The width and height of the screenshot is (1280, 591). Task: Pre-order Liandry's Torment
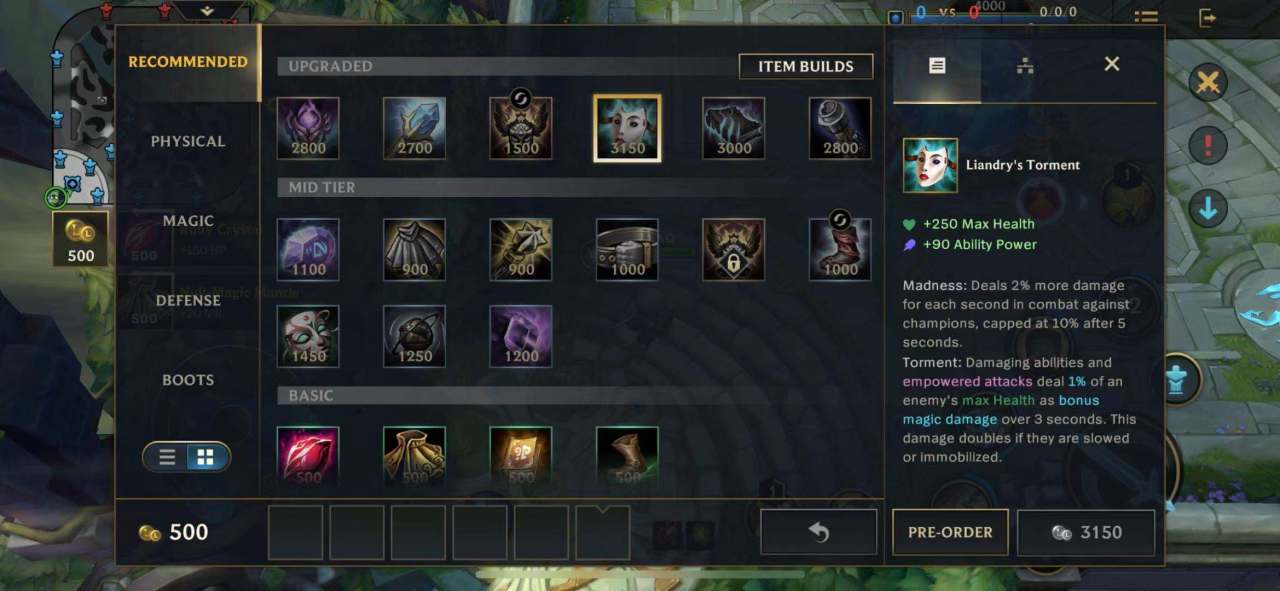pyautogui.click(x=950, y=532)
